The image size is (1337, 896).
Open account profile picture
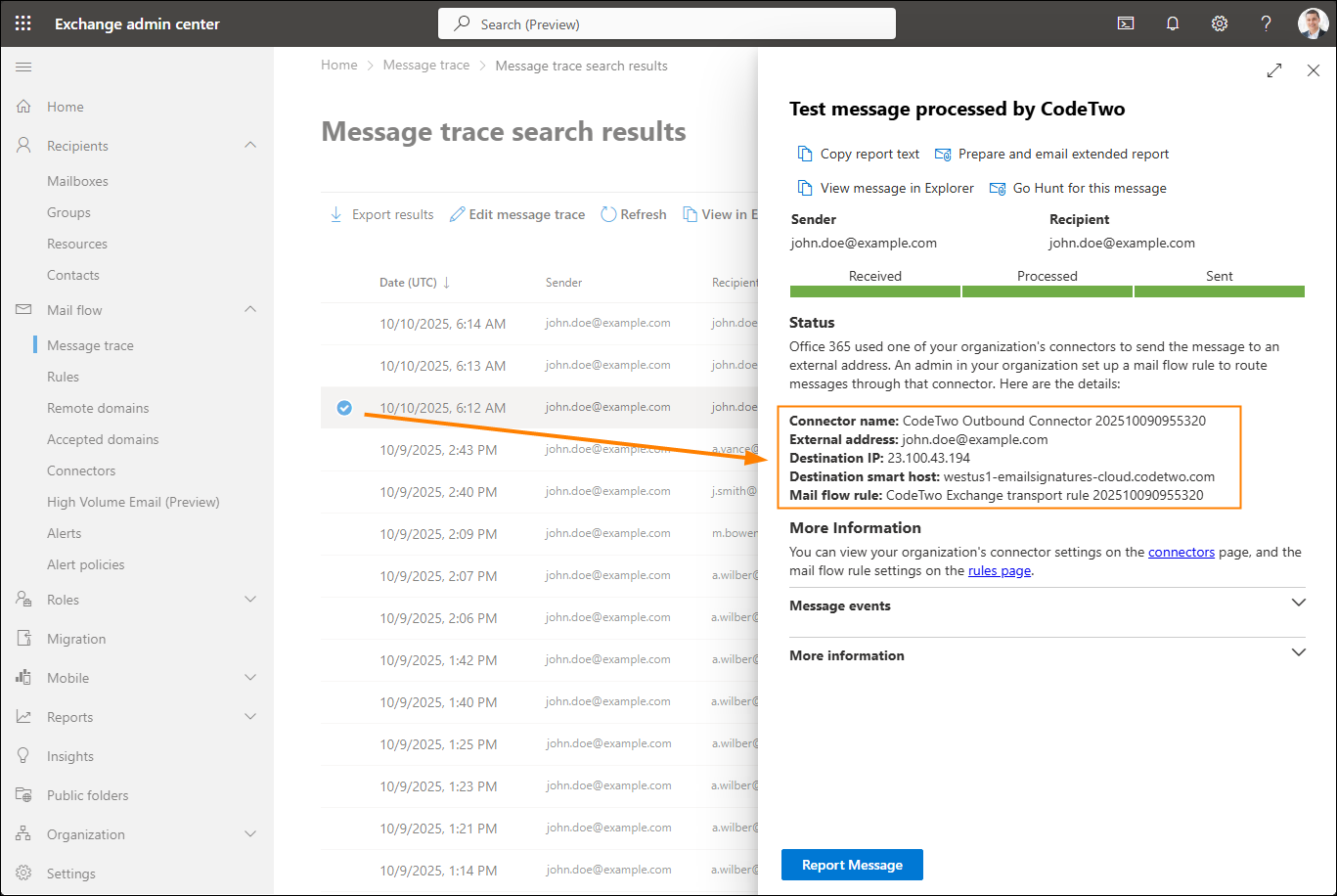1313,23
